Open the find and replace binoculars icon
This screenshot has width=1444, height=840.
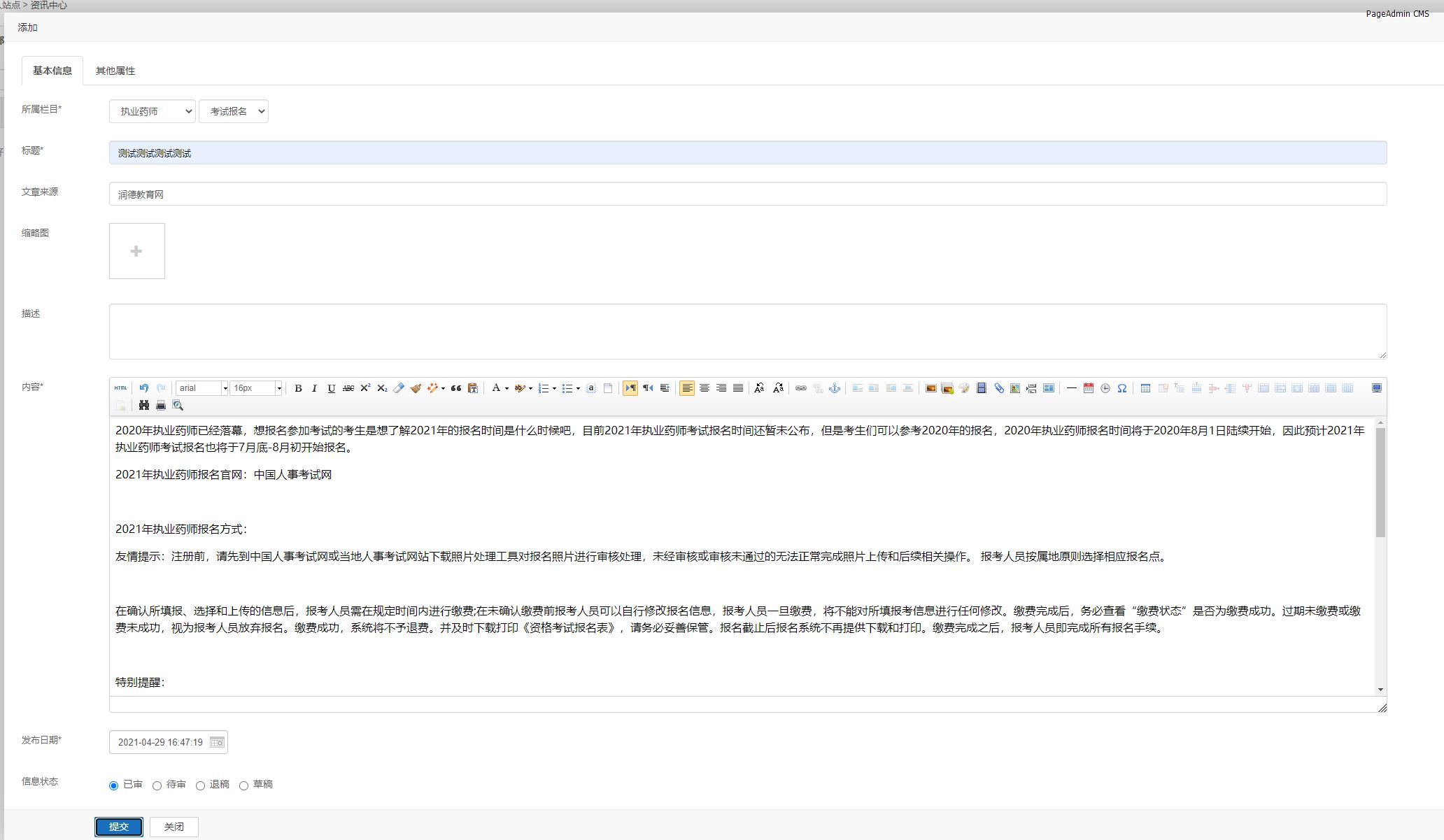point(143,406)
